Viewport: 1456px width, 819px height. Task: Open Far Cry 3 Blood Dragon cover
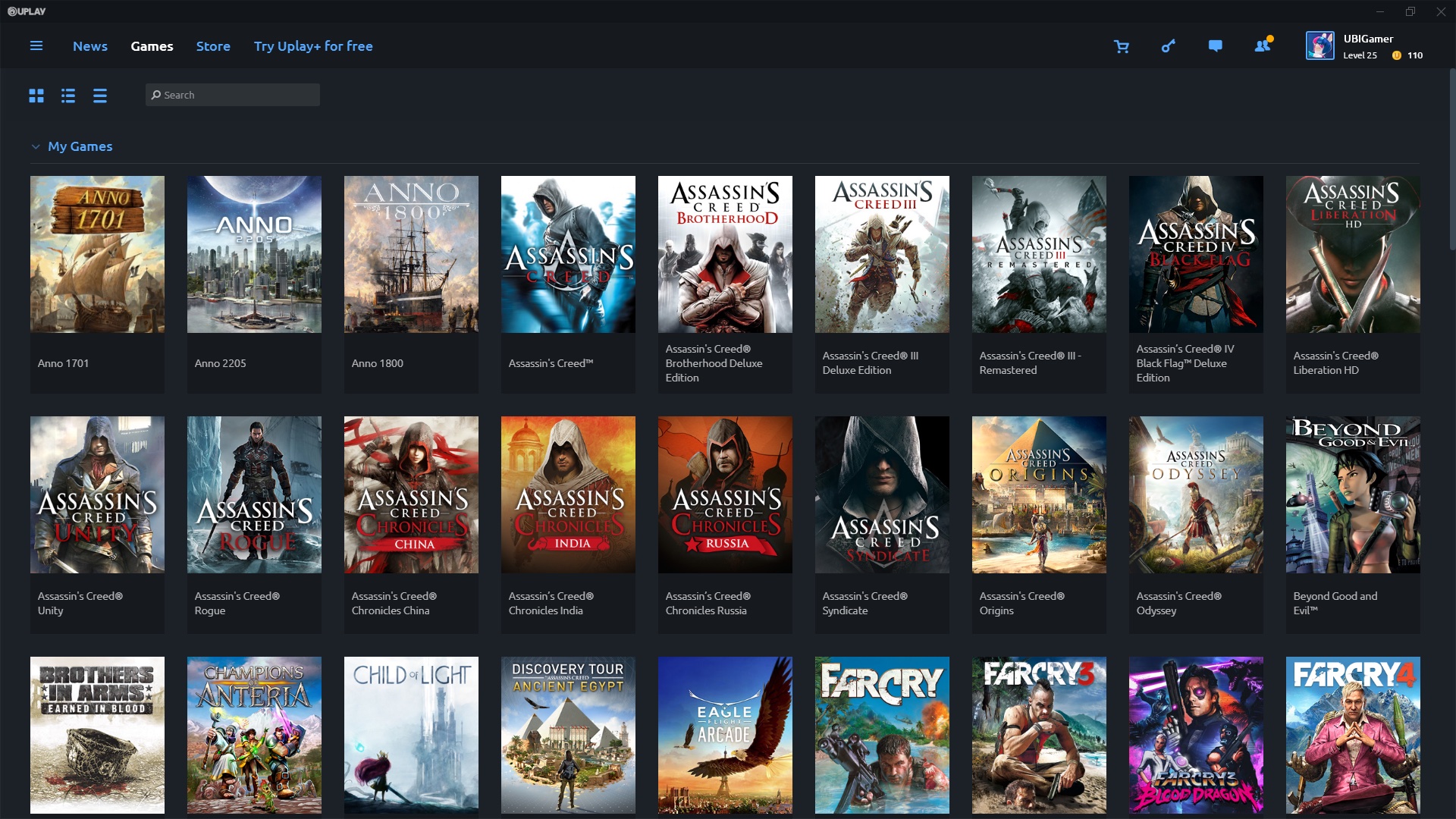[1196, 735]
